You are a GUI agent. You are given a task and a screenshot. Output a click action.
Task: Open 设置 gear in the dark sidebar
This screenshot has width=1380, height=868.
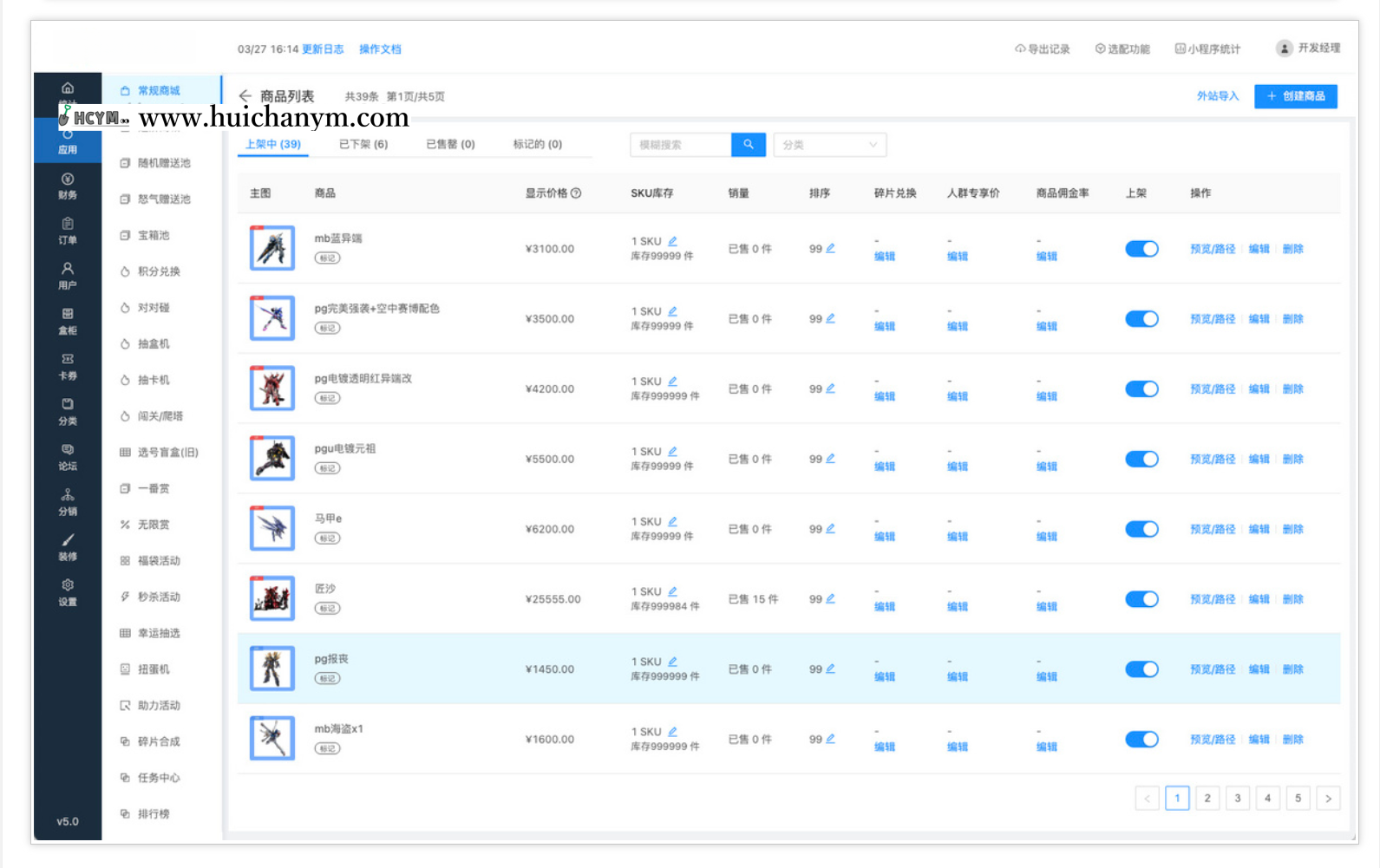(x=68, y=592)
